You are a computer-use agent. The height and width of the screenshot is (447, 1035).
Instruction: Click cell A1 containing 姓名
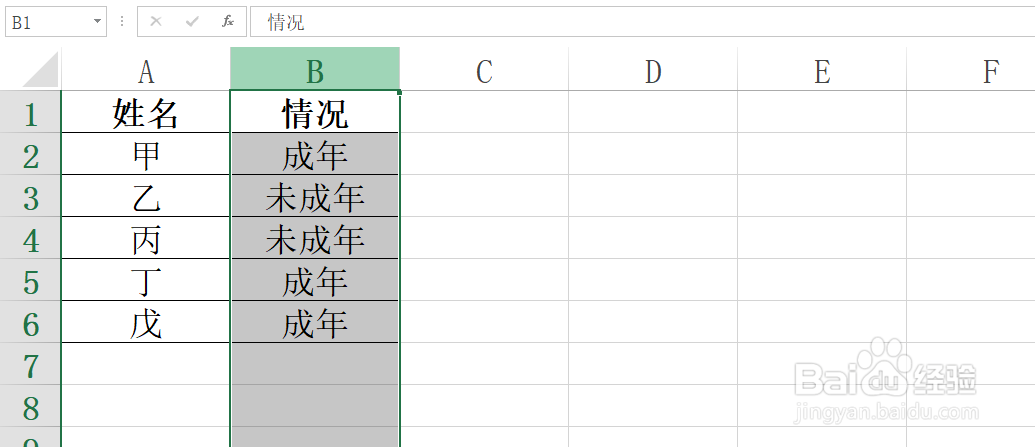point(146,113)
